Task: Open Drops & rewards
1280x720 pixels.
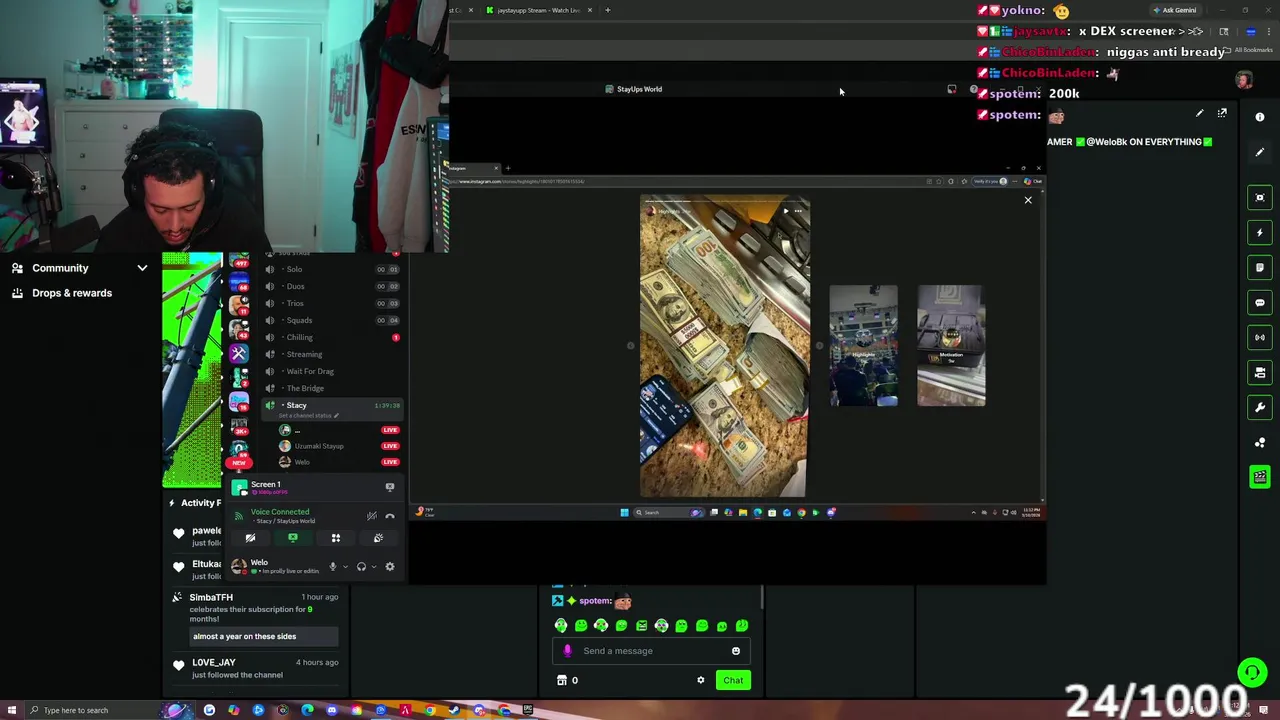Action: (x=72, y=293)
